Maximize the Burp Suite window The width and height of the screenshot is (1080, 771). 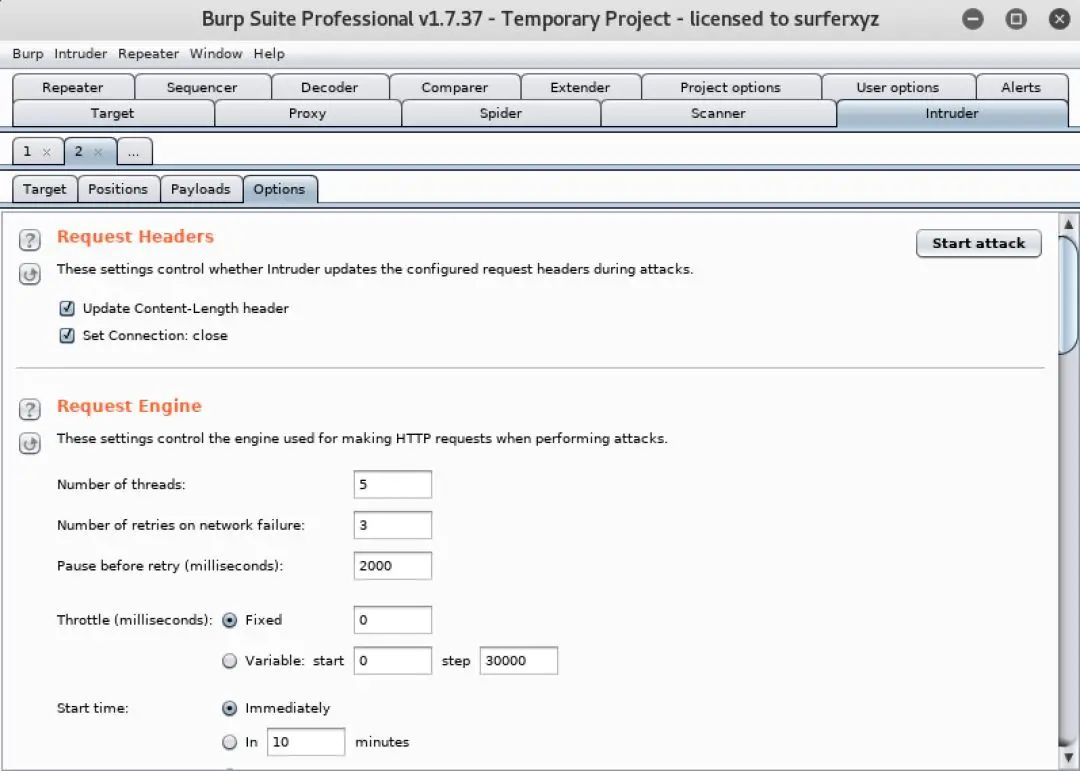pyautogui.click(x=1016, y=19)
